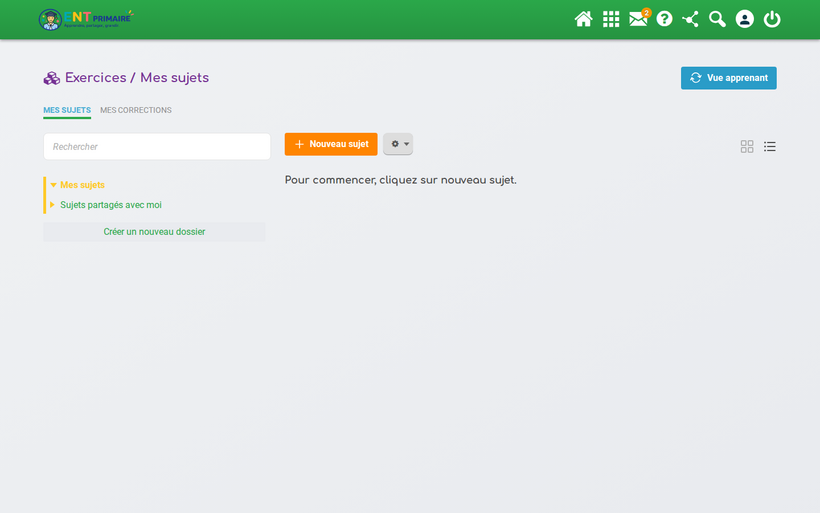Switch to grid thumbnail view
Screen dimensions: 820x513
[747, 146]
